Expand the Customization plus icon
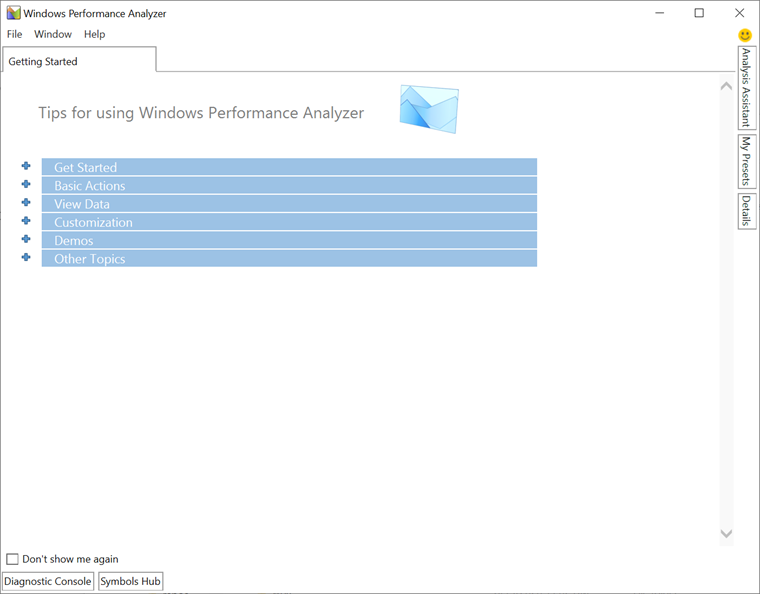 tap(26, 221)
